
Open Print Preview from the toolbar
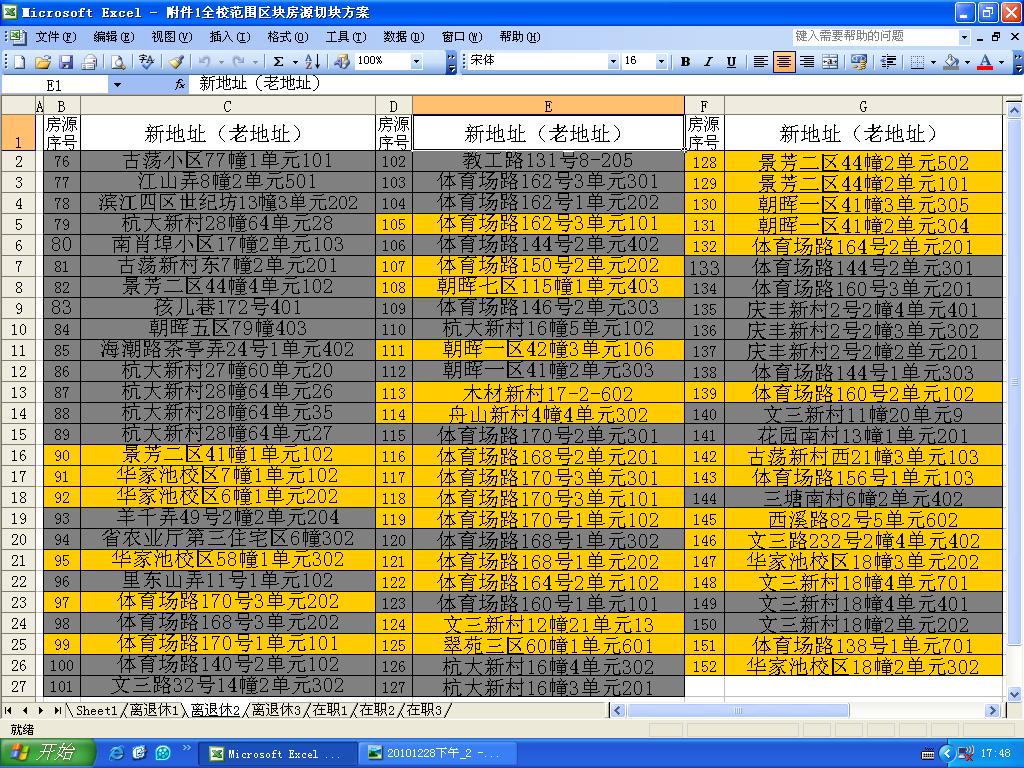(x=118, y=61)
